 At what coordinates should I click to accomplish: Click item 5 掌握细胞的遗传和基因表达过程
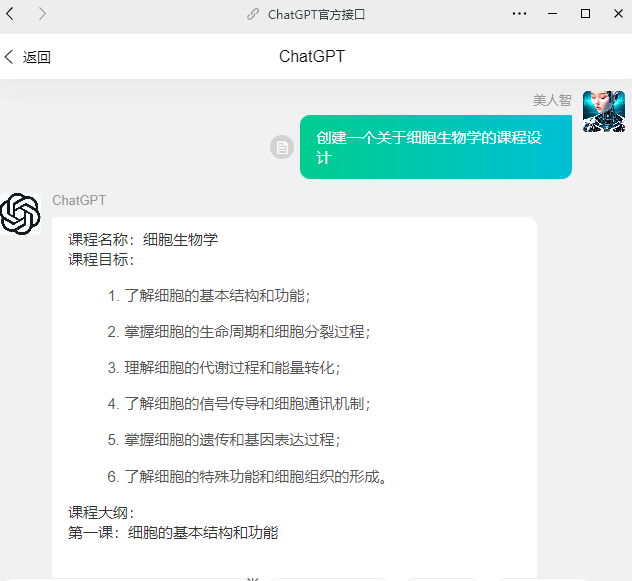tap(224, 439)
